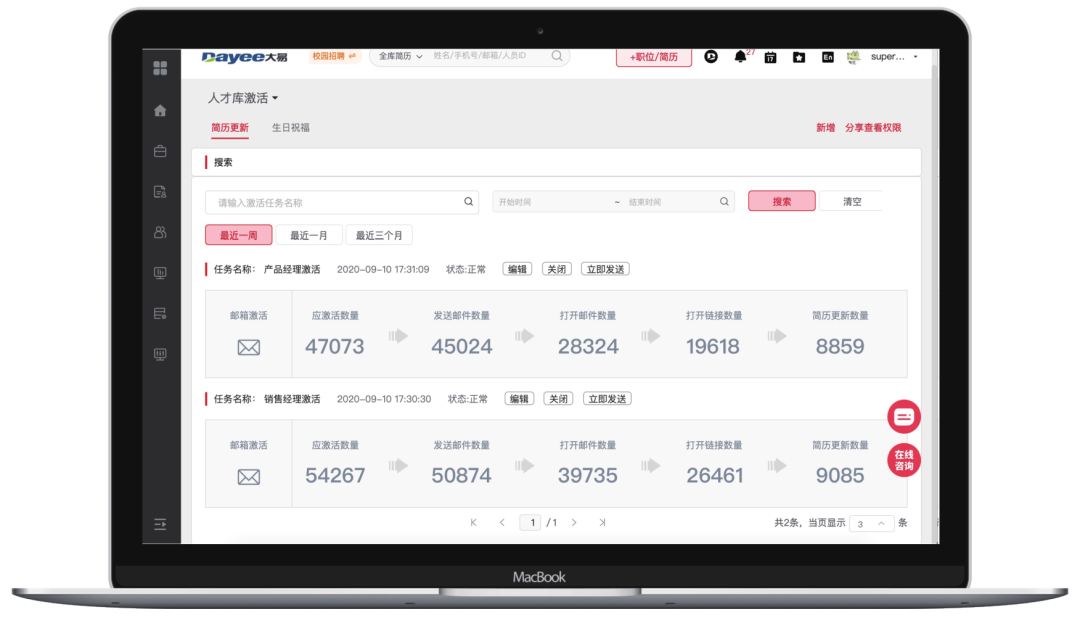The height and width of the screenshot is (628, 1080).
Task: Select the 最近一月 time filter
Action: (x=308, y=235)
